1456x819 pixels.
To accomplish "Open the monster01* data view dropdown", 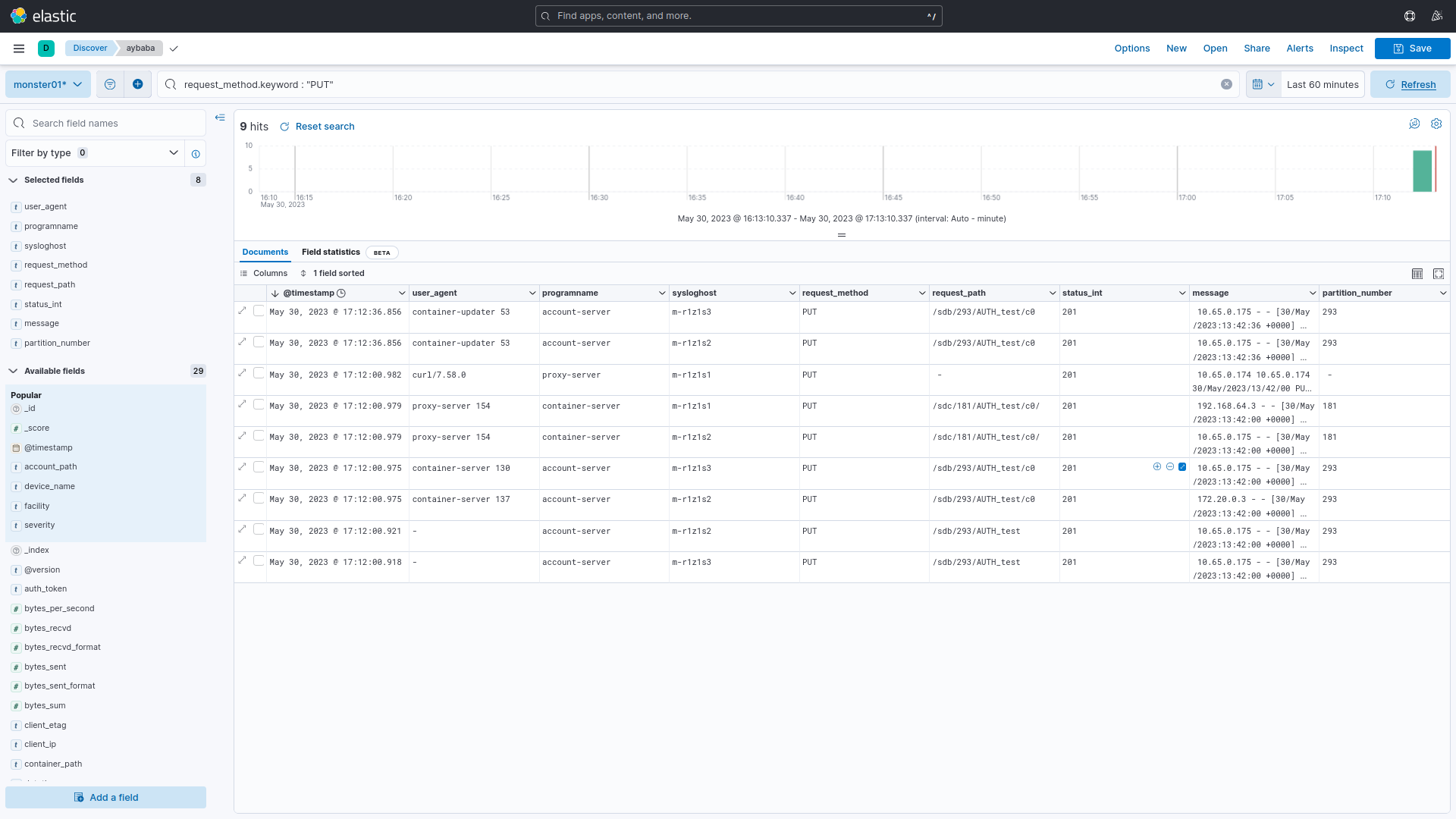I will click(48, 84).
